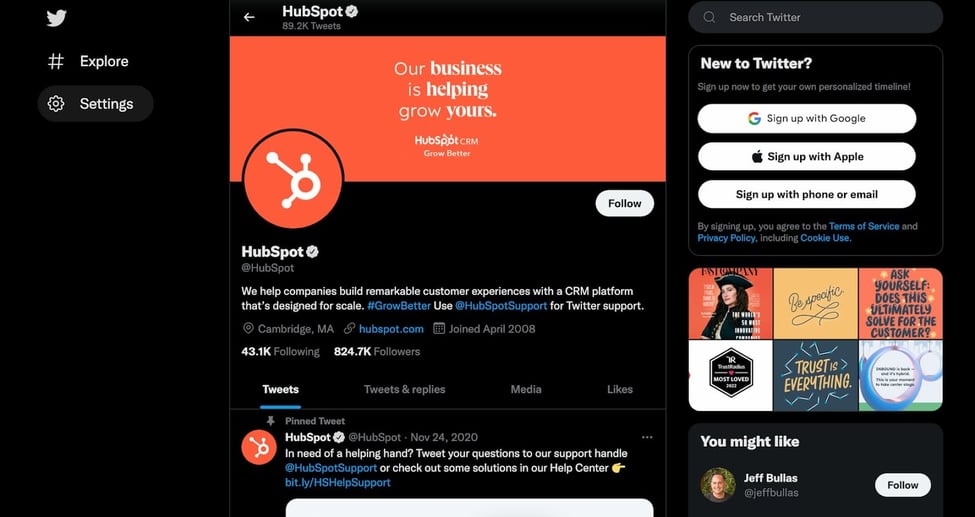Sign up with Google
975x517 pixels.
click(806, 118)
